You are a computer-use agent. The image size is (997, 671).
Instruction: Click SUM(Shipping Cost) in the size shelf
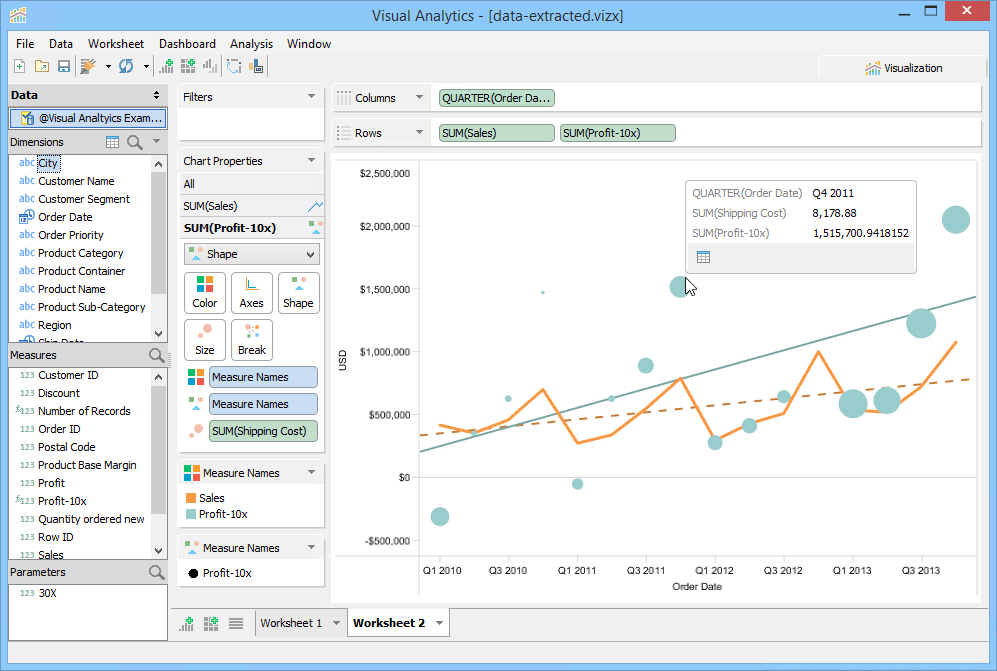[262, 430]
